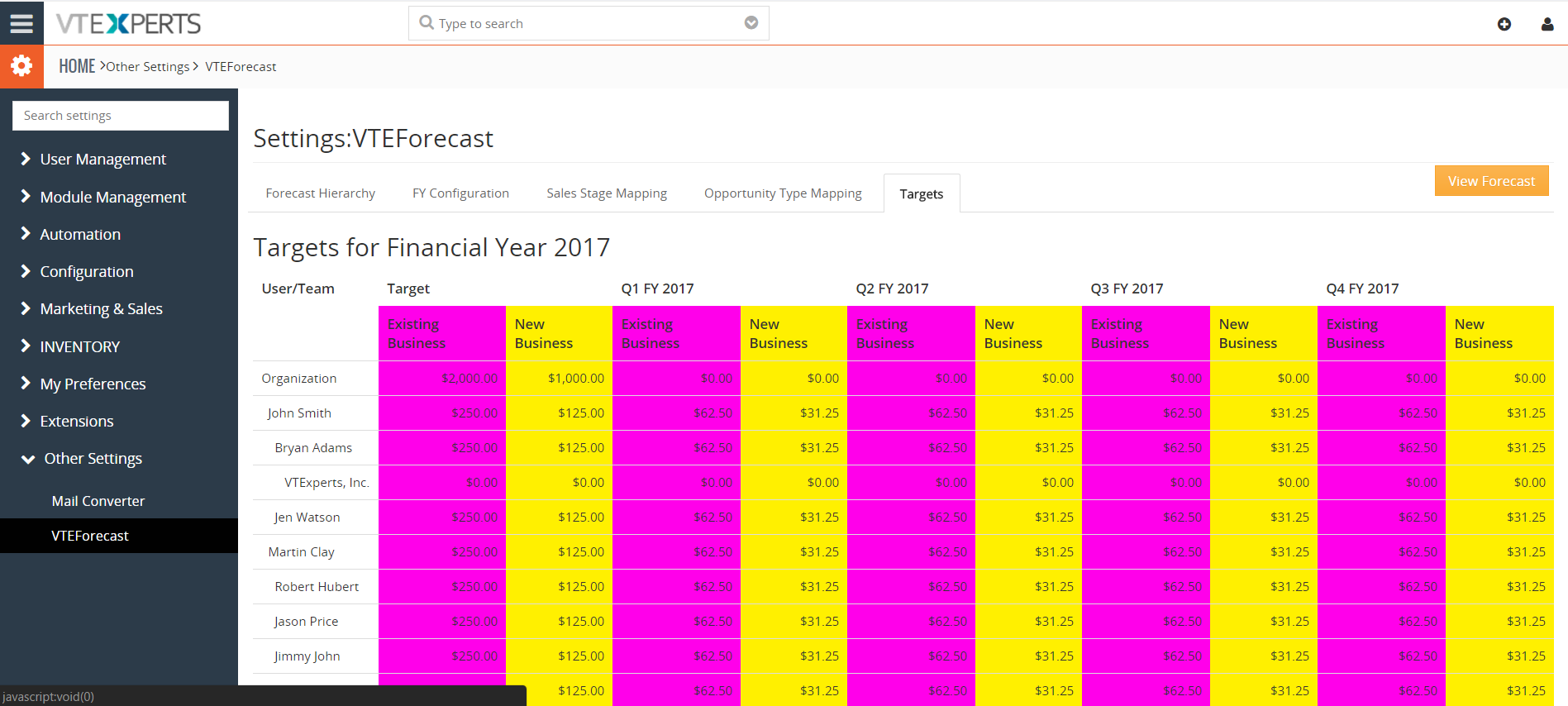
Task: Open Opportunity Type Mapping tab
Action: point(783,193)
